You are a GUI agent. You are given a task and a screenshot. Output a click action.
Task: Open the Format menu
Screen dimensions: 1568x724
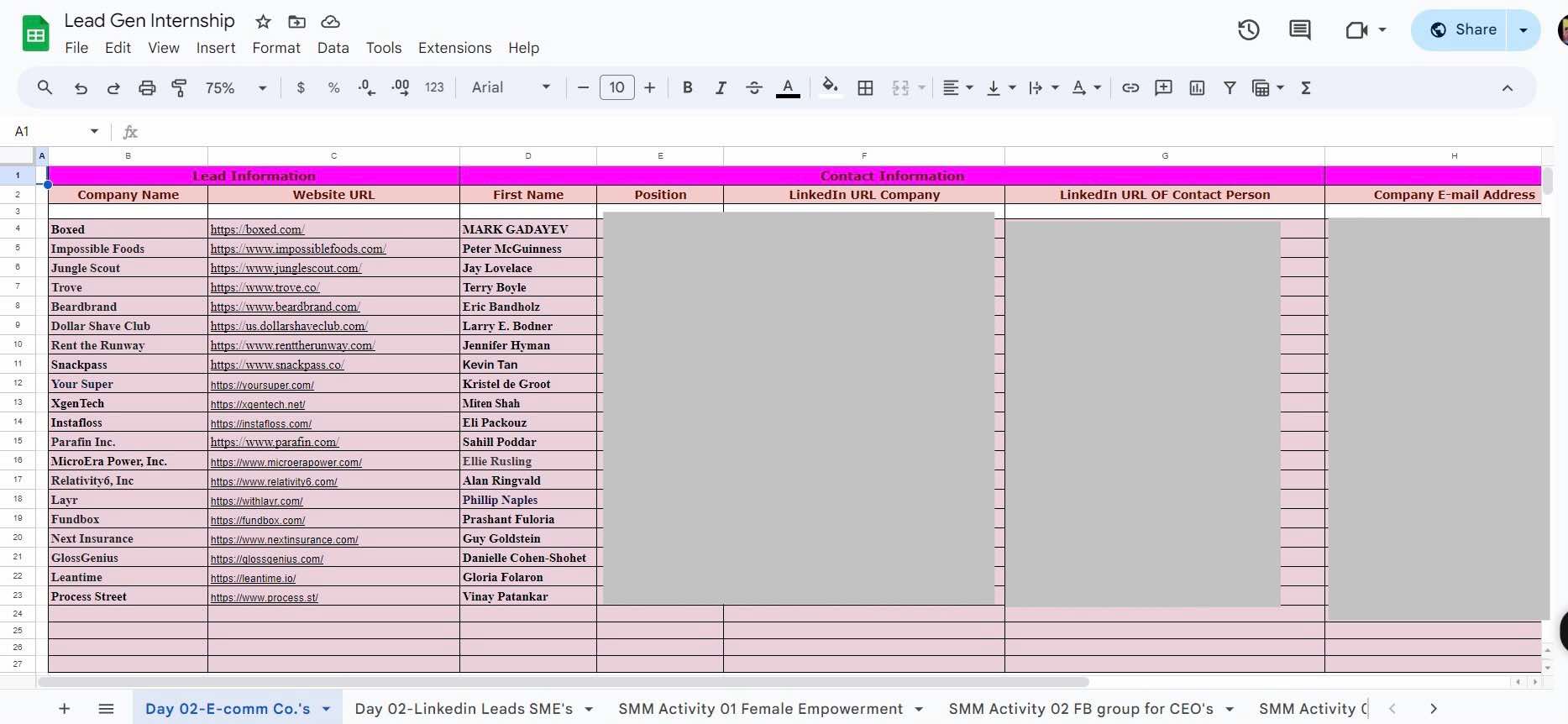point(276,48)
